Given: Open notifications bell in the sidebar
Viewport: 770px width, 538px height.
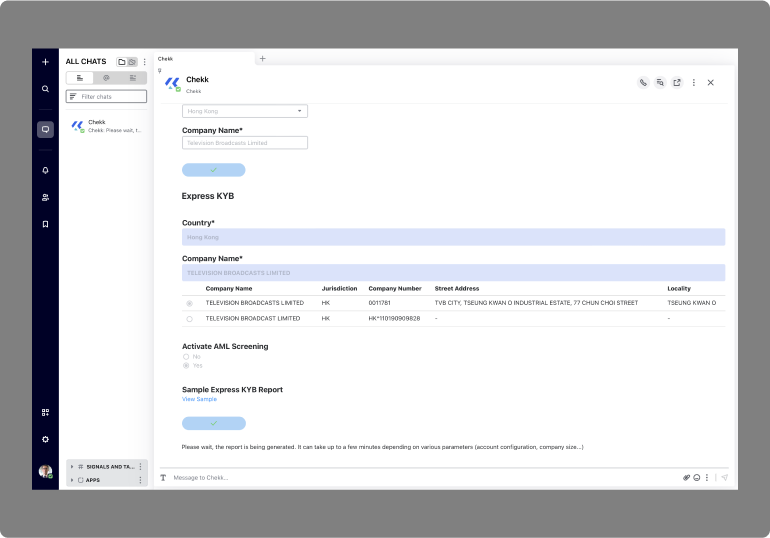Looking at the screenshot, I should click(x=45, y=170).
